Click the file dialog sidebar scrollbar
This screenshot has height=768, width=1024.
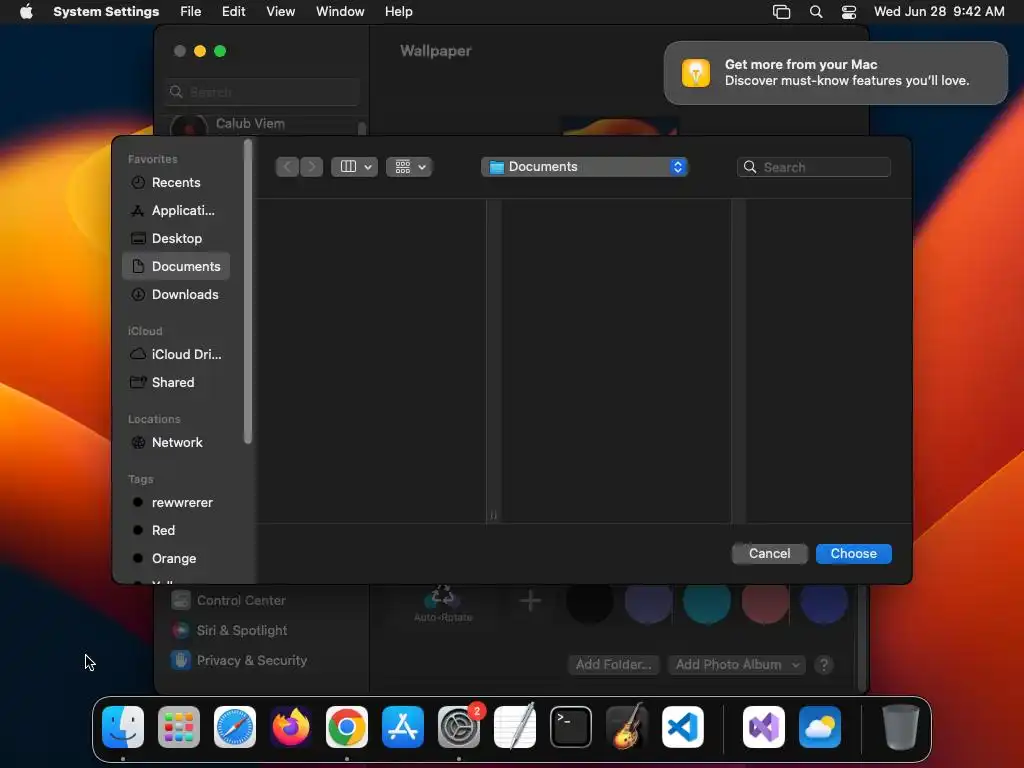(248, 293)
